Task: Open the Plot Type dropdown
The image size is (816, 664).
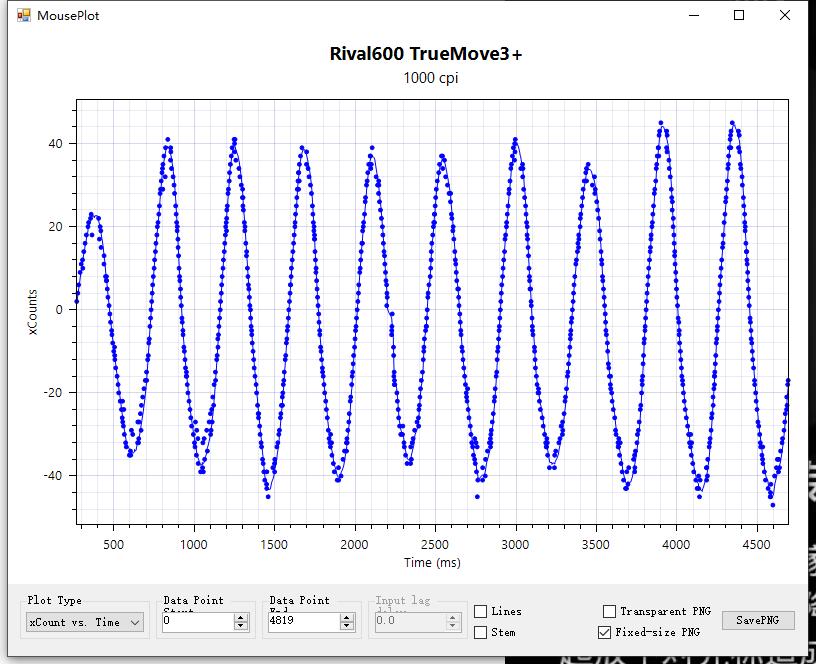Action: point(85,622)
